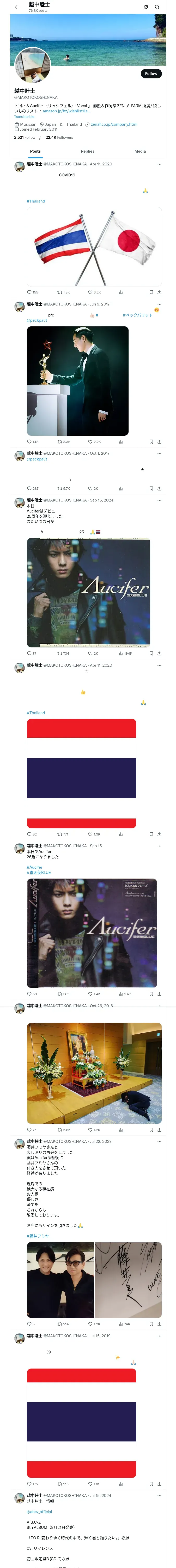Bookmark the Sep 15, 2024 post
Viewport: 176px width, 1568px height.
tap(151, 653)
